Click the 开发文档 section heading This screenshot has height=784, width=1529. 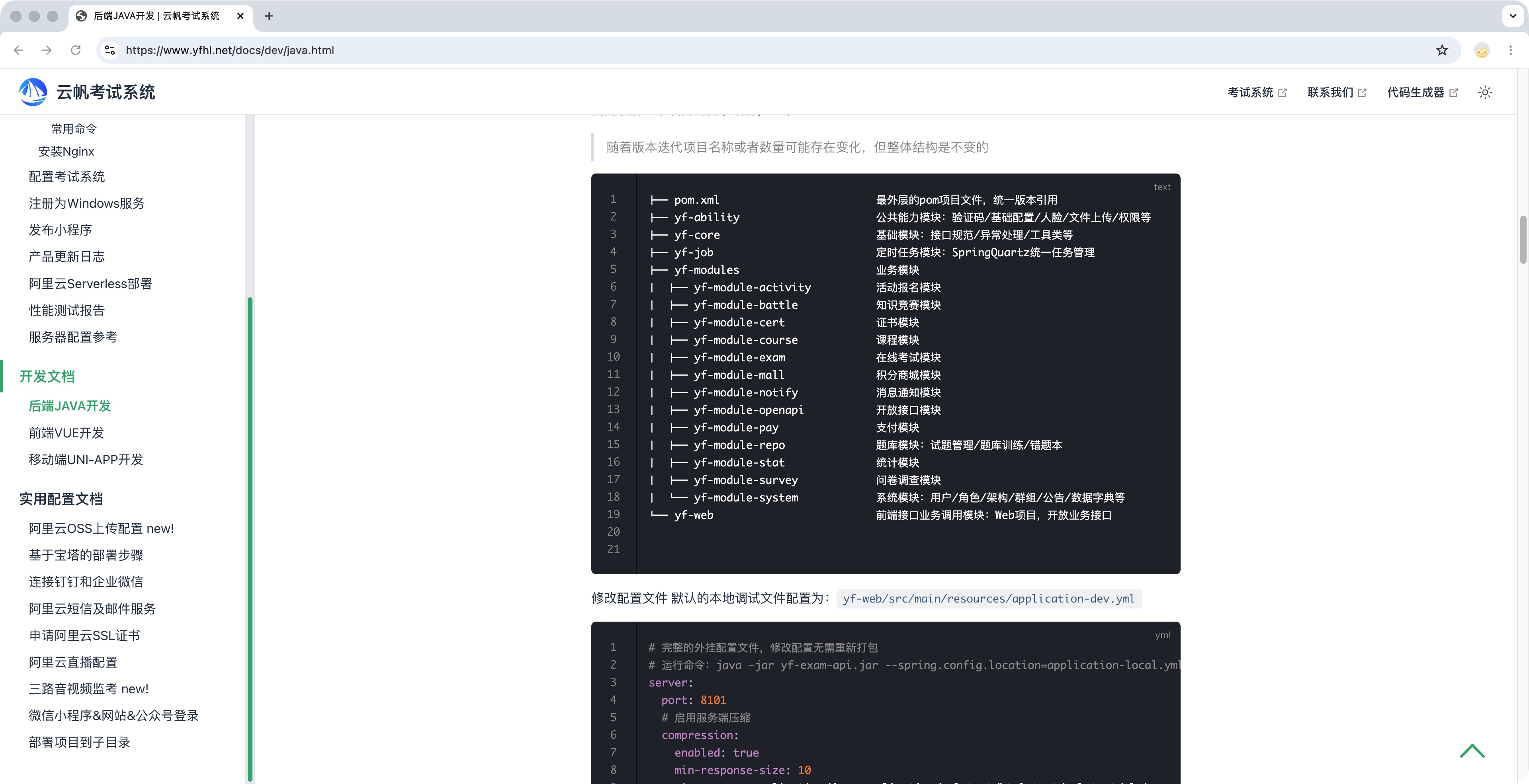[x=47, y=376]
